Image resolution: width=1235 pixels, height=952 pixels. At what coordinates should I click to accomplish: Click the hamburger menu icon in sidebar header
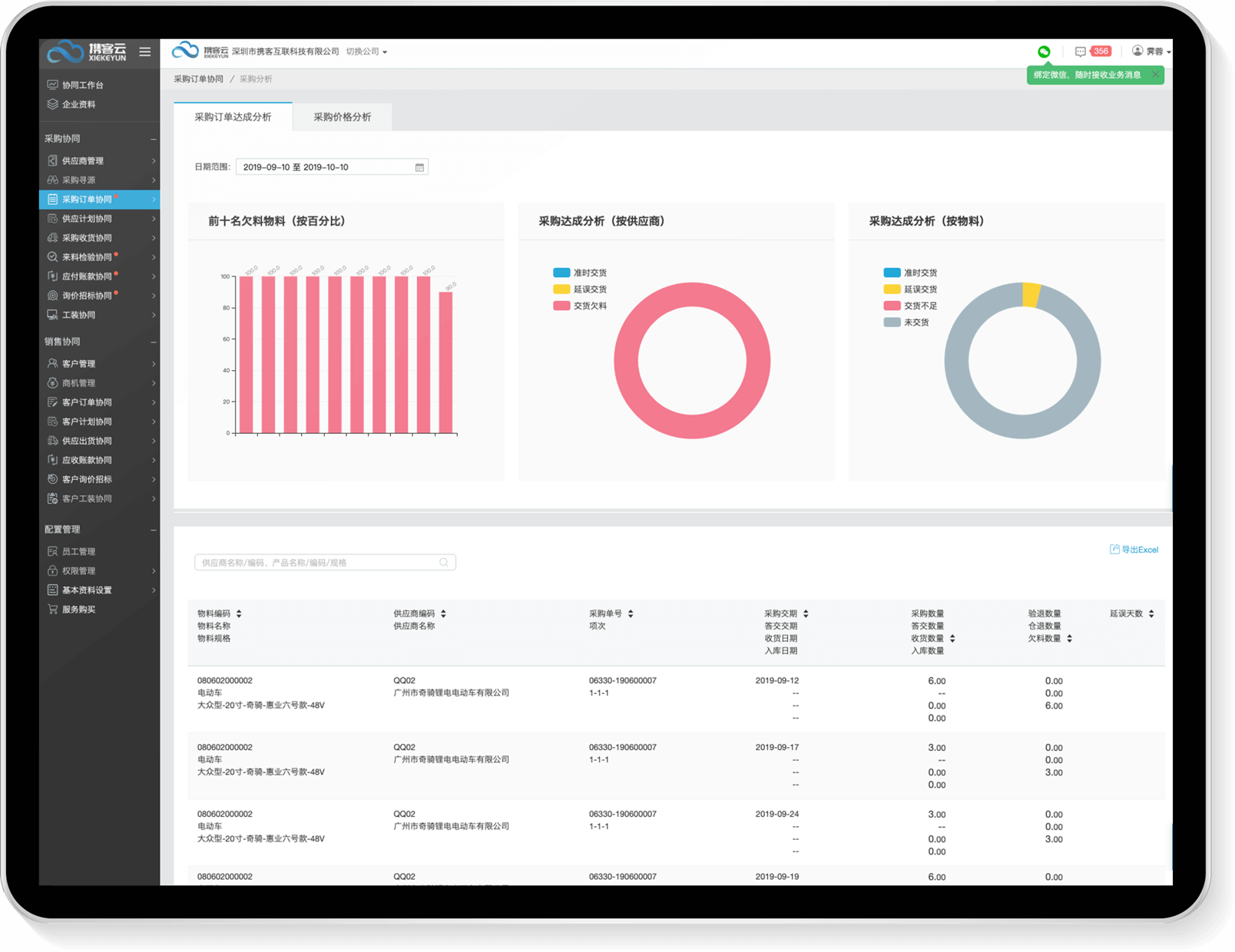coord(144,52)
